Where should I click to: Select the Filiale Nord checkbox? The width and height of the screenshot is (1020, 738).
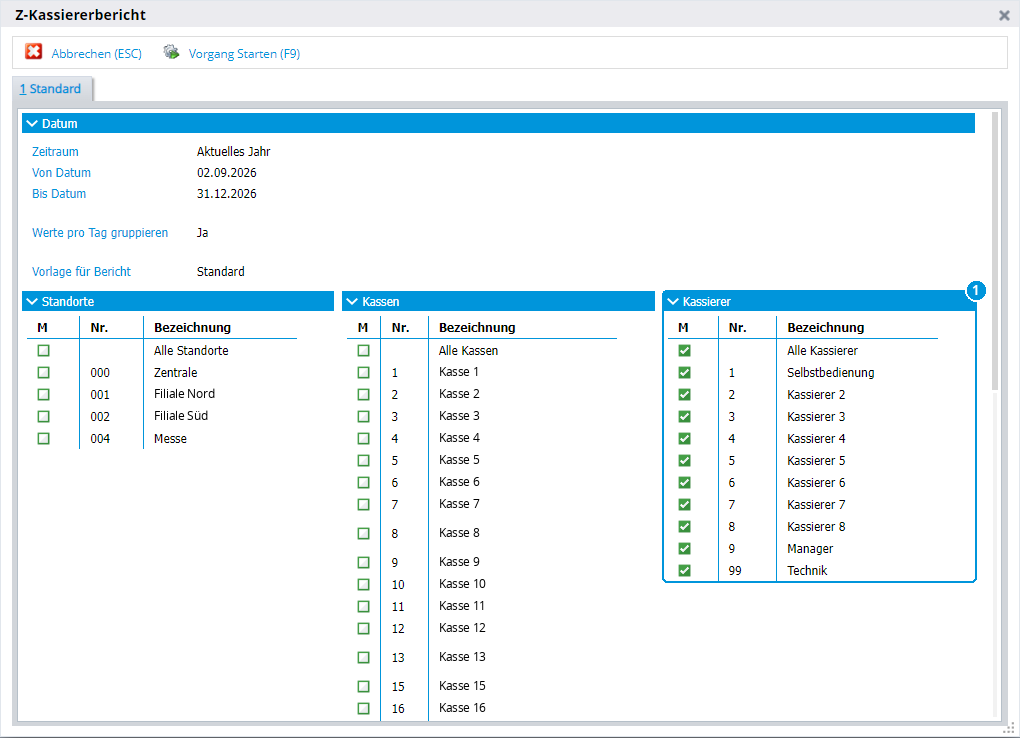[x=44, y=394]
